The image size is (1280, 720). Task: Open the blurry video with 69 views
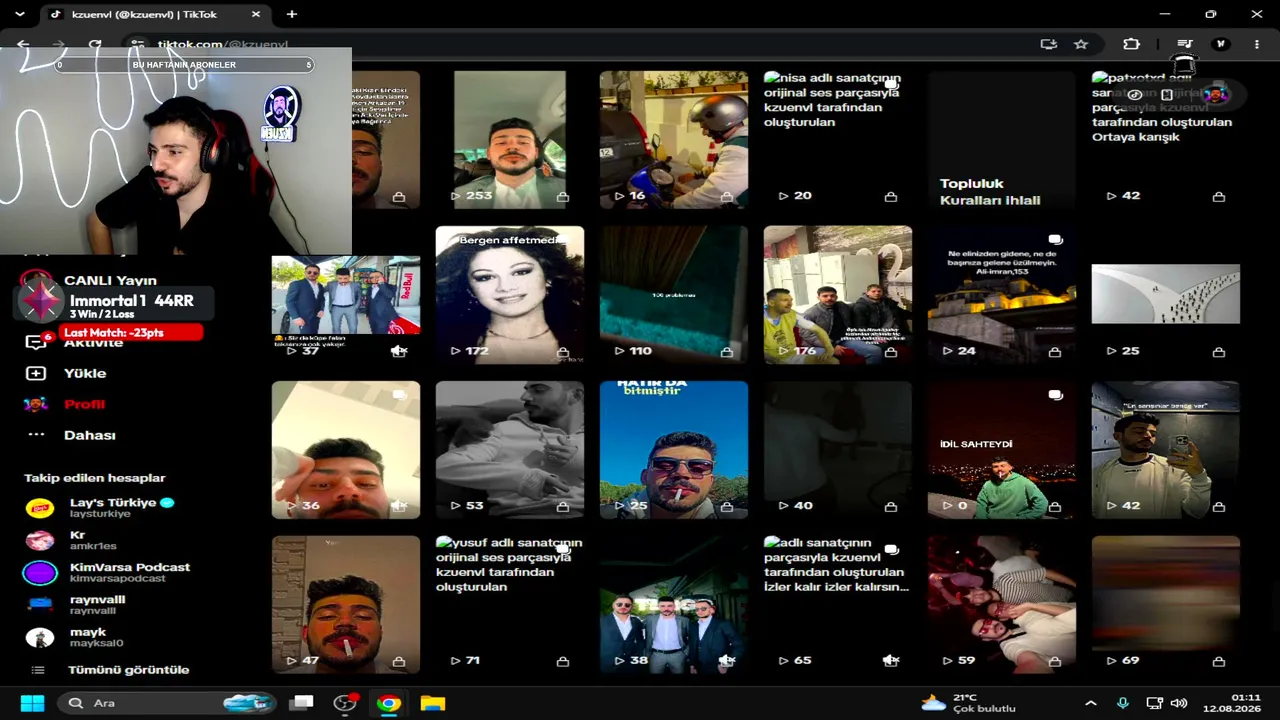pyautogui.click(x=1166, y=605)
